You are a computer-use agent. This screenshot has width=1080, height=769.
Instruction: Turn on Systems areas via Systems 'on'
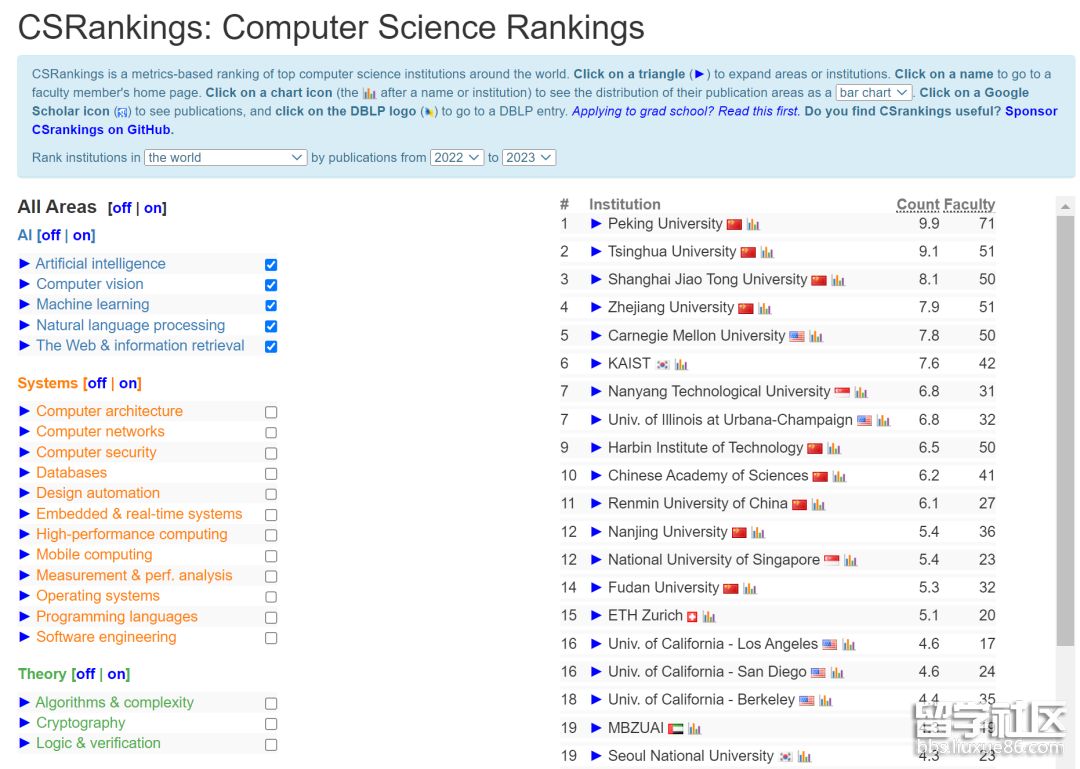point(128,383)
